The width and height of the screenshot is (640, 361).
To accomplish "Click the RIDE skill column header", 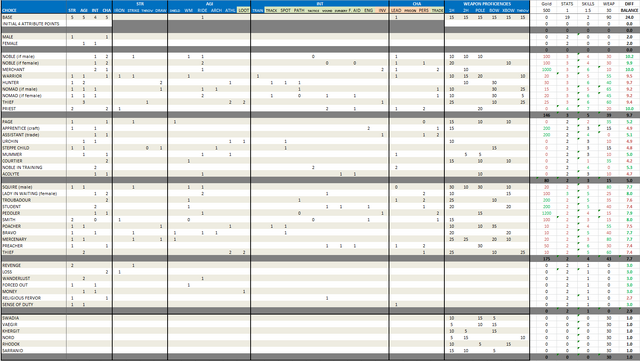I will coord(202,10).
